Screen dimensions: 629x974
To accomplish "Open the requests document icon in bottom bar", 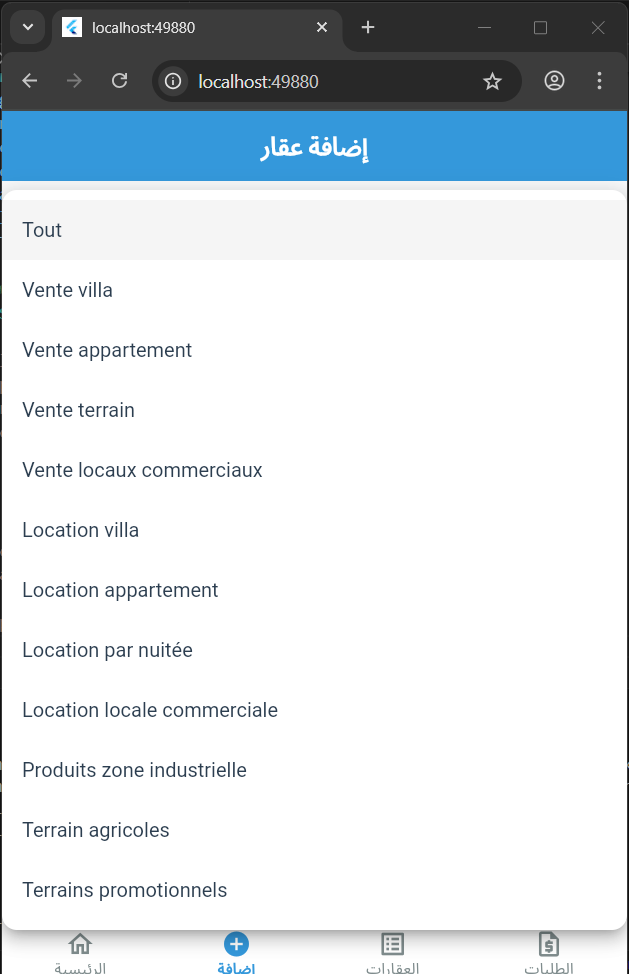I will 549,944.
